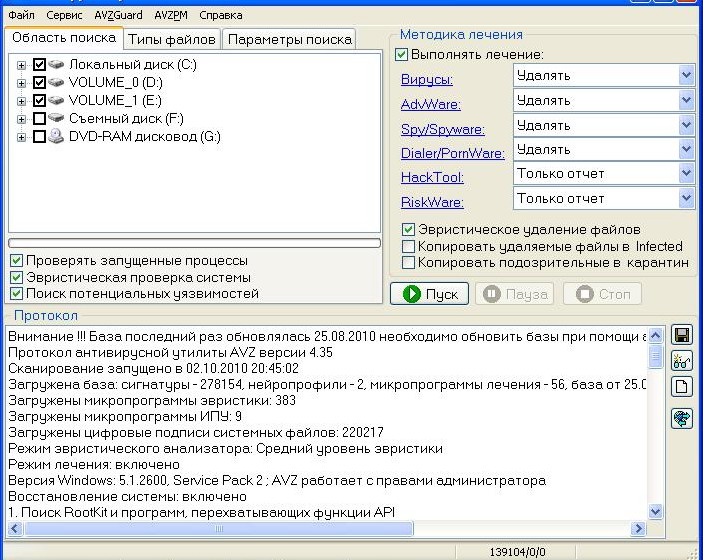Open the RiskWare action dropdown
This screenshot has height=560, width=703.
[x=686, y=198]
